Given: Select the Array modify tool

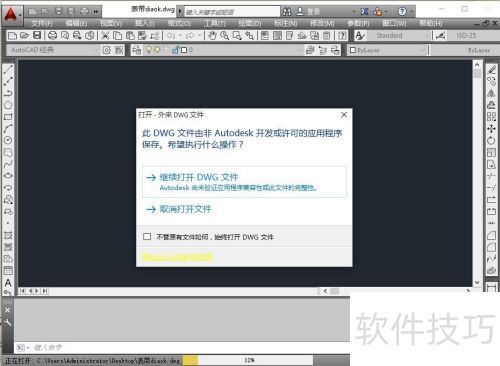Looking at the screenshot, I should pos(491,117).
